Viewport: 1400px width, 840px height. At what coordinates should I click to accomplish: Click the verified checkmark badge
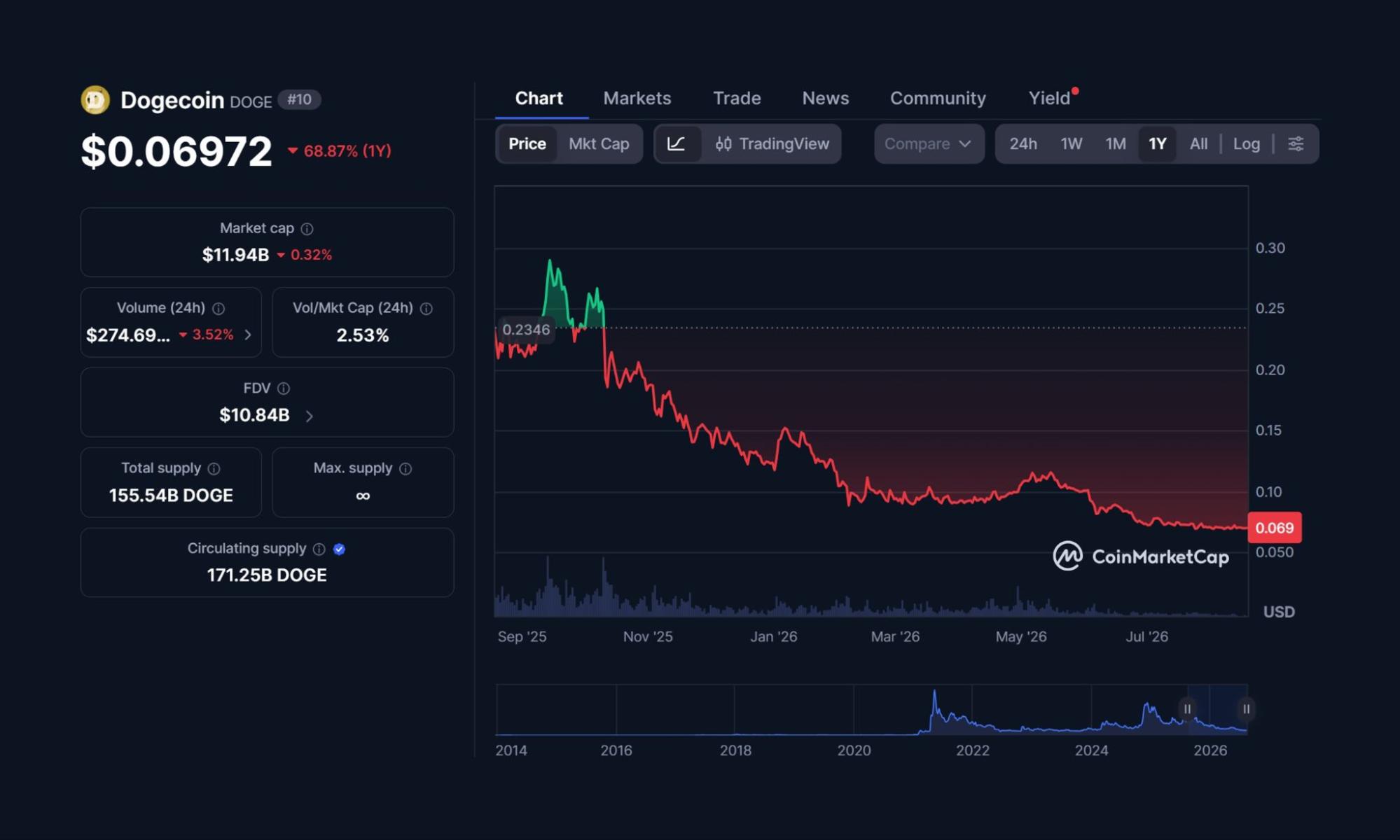(339, 549)
